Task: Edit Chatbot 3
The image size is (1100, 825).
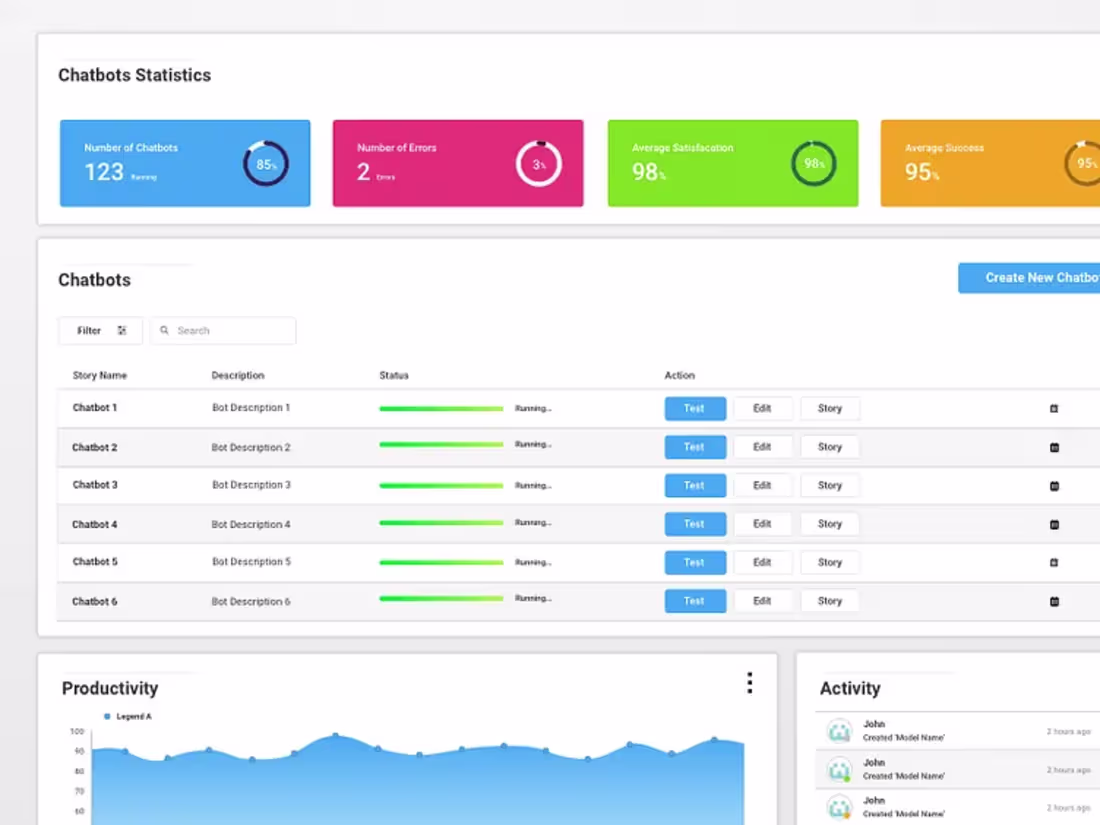Action: point(763,485)
